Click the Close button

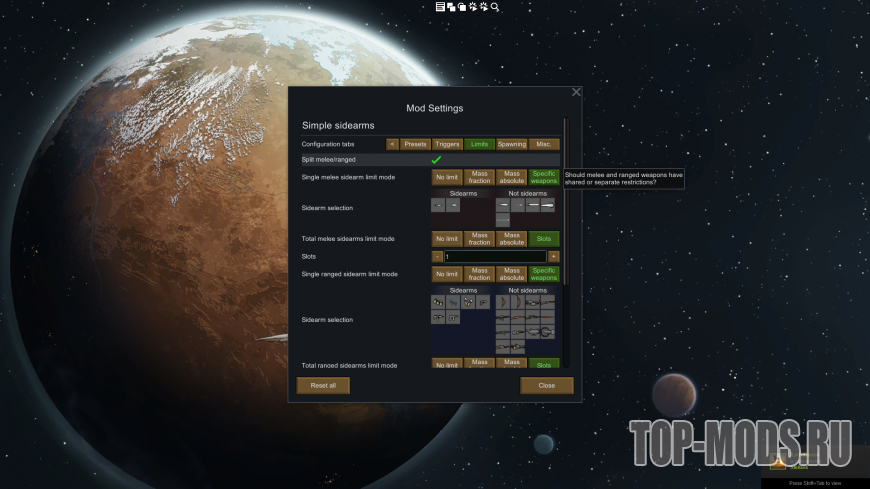[x=547, y=385]
